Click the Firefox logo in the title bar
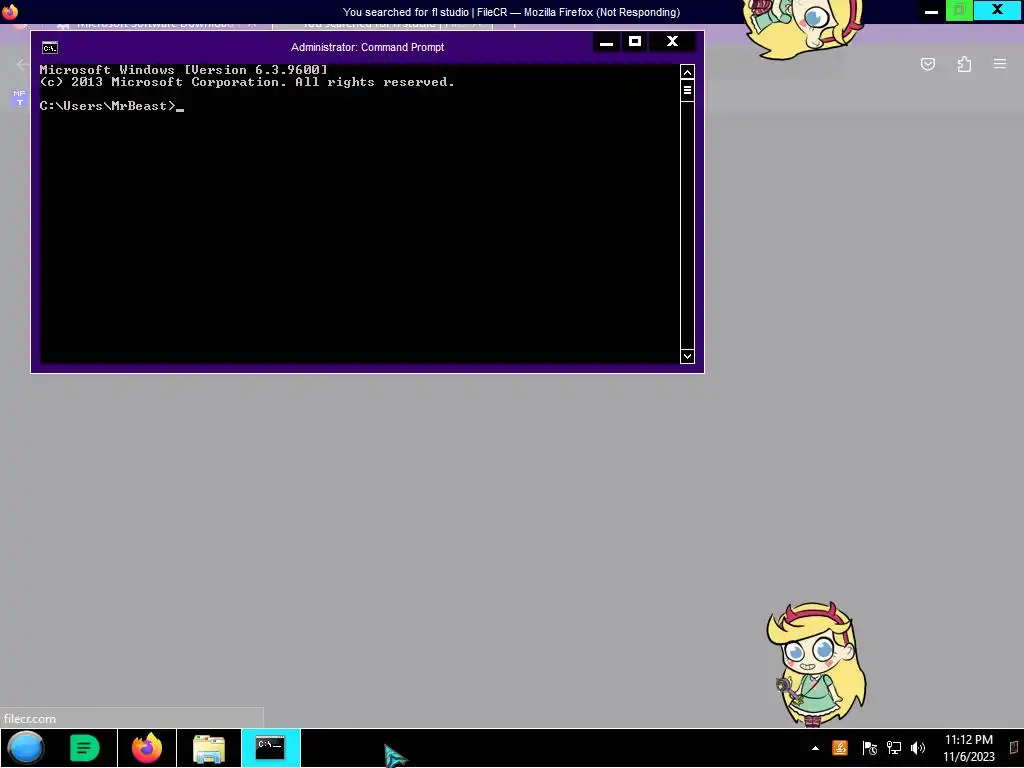The width and height of the screenshot is (1024, 768). coord(10,11)
